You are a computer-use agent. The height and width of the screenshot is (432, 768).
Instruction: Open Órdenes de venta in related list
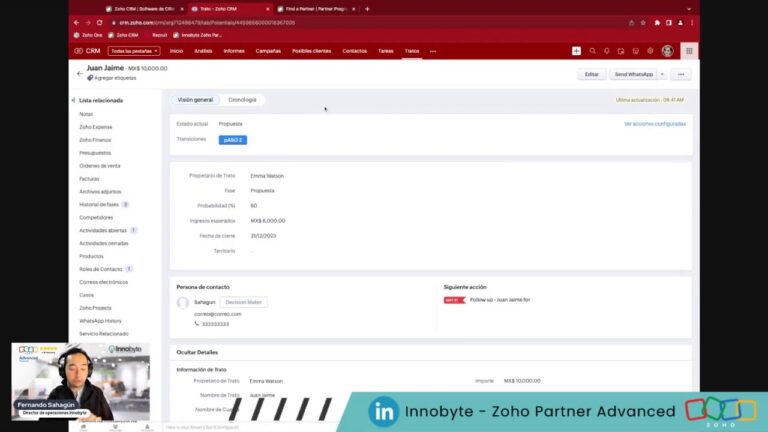tap(99, 166)
